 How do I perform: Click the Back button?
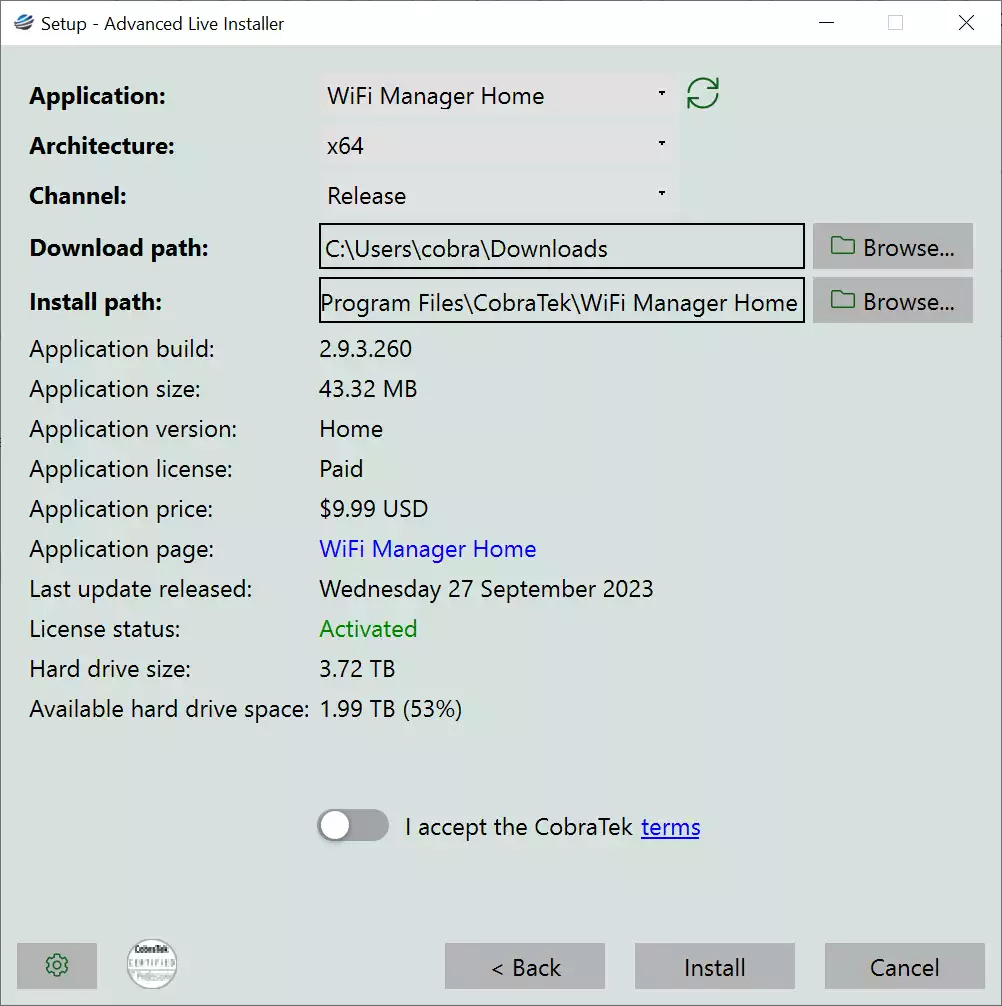(x=525, y=966)
